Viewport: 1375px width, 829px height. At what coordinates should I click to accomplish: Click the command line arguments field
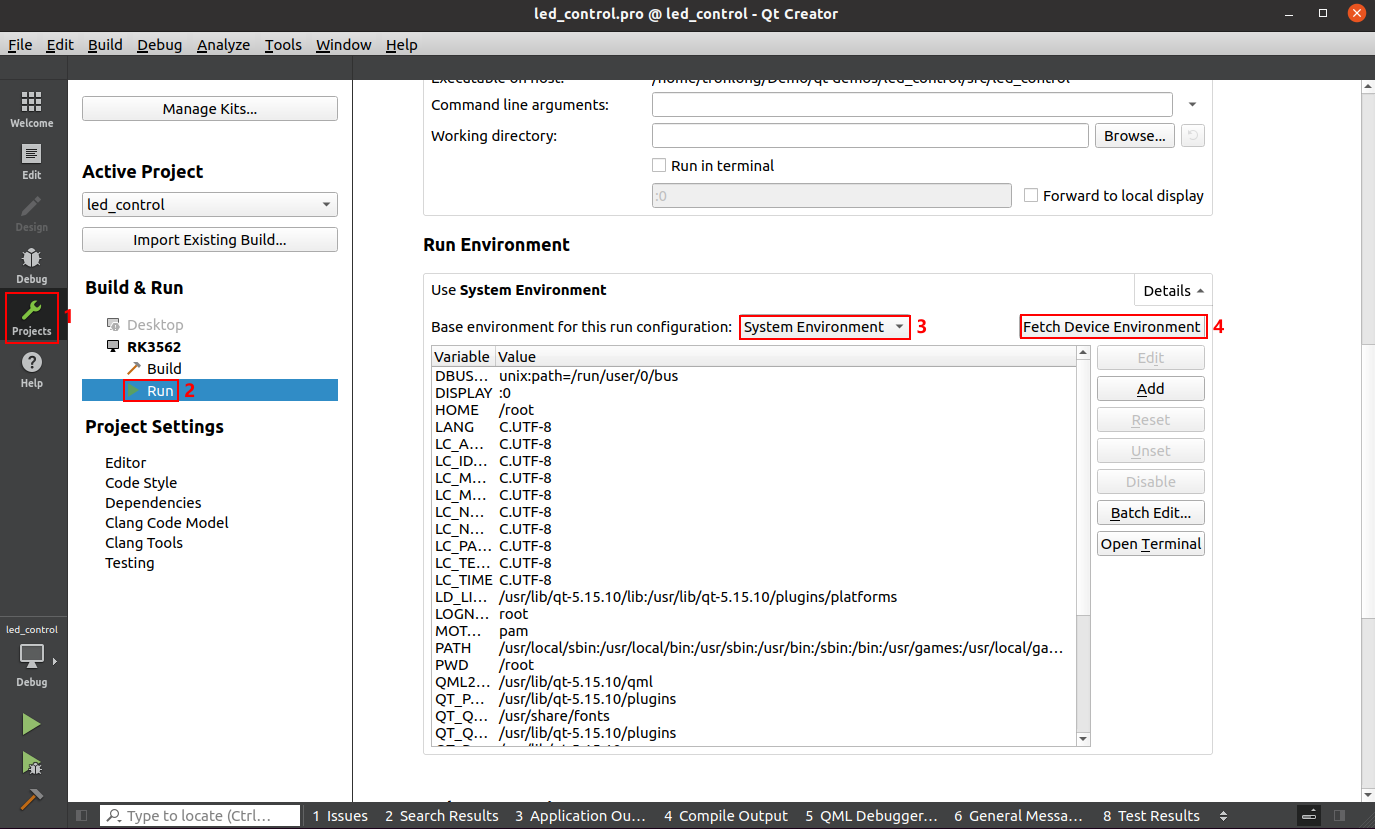point(912,105)
